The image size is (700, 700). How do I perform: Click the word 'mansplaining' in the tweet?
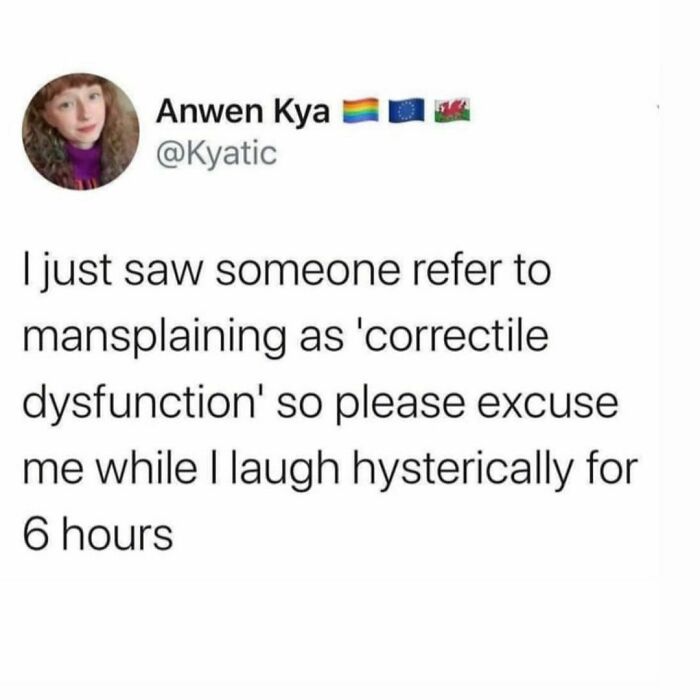(x=155, y=339)
